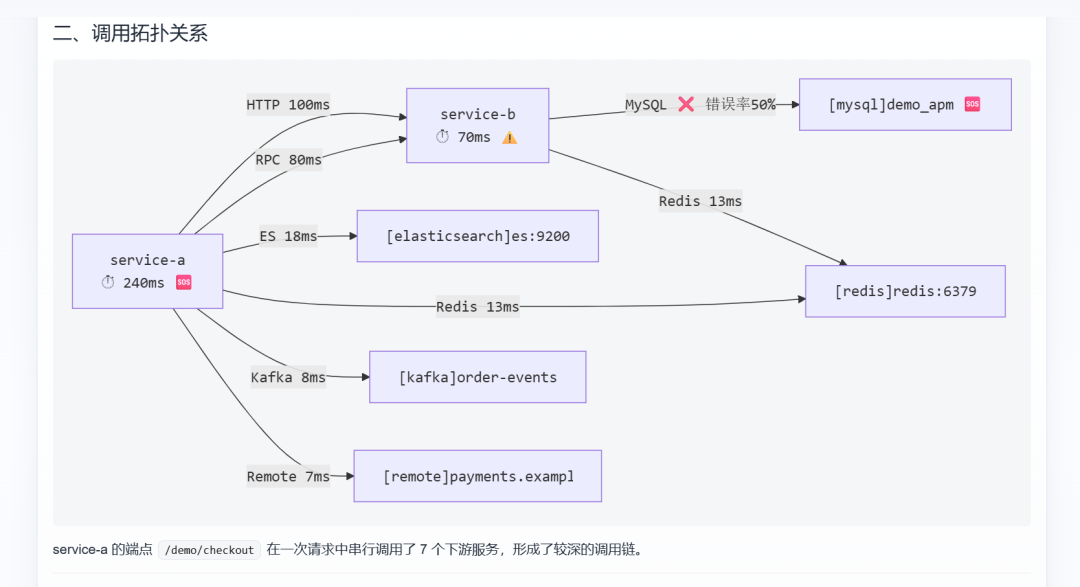The width and height of the screenshot is (1080, 587).
Task: Click the stopwatch icon next to 70ms
Action: 442,136
